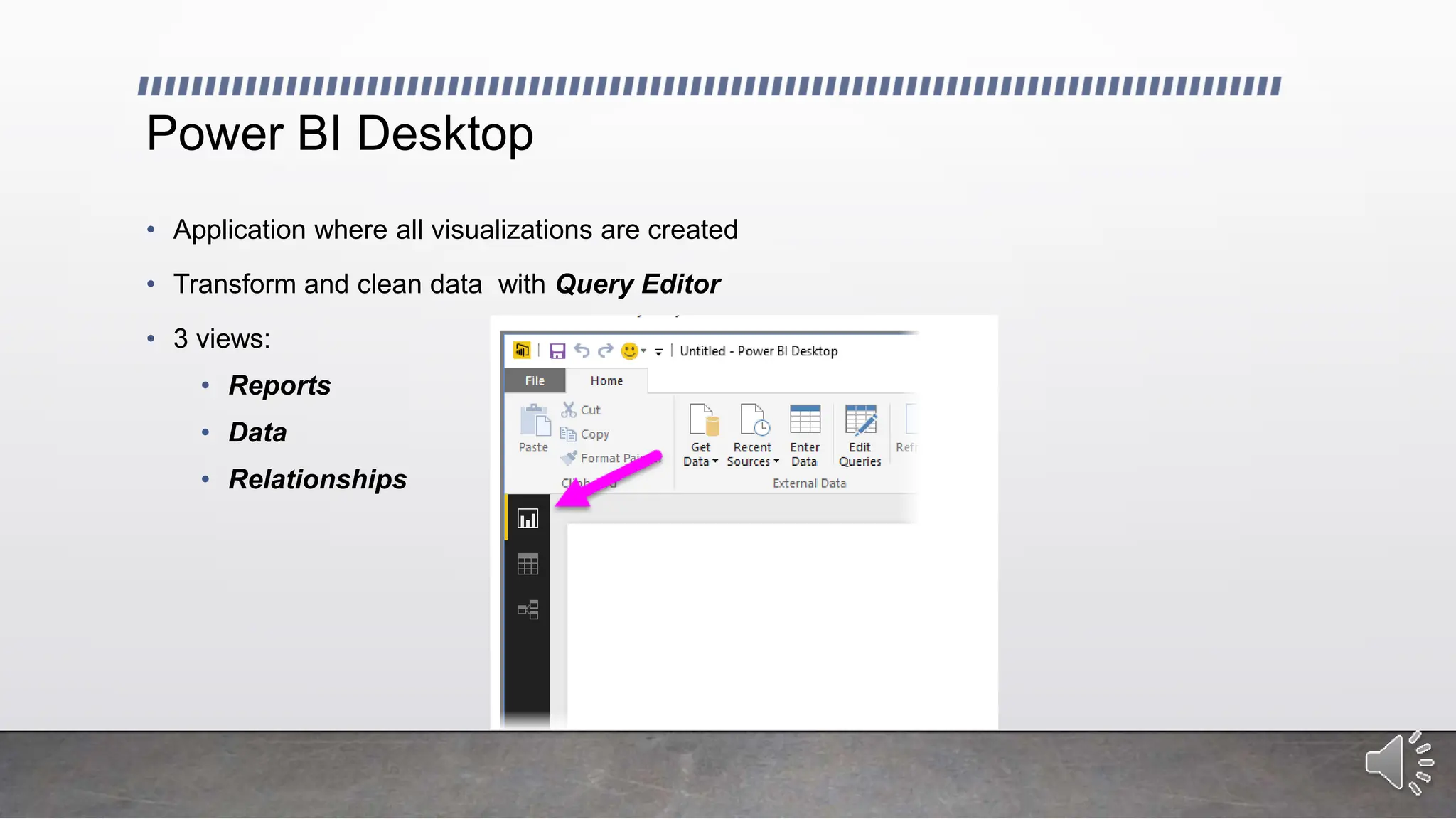Select the Home ribbon tab
Viewport: 1456px width, 819px height.
[x=606, y=381]
